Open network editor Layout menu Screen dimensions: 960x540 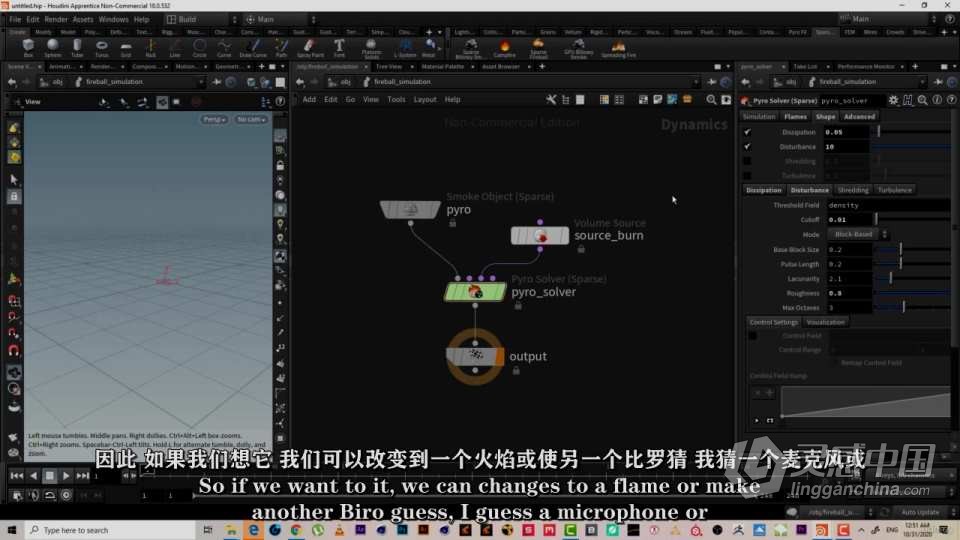tap(425, 99)
